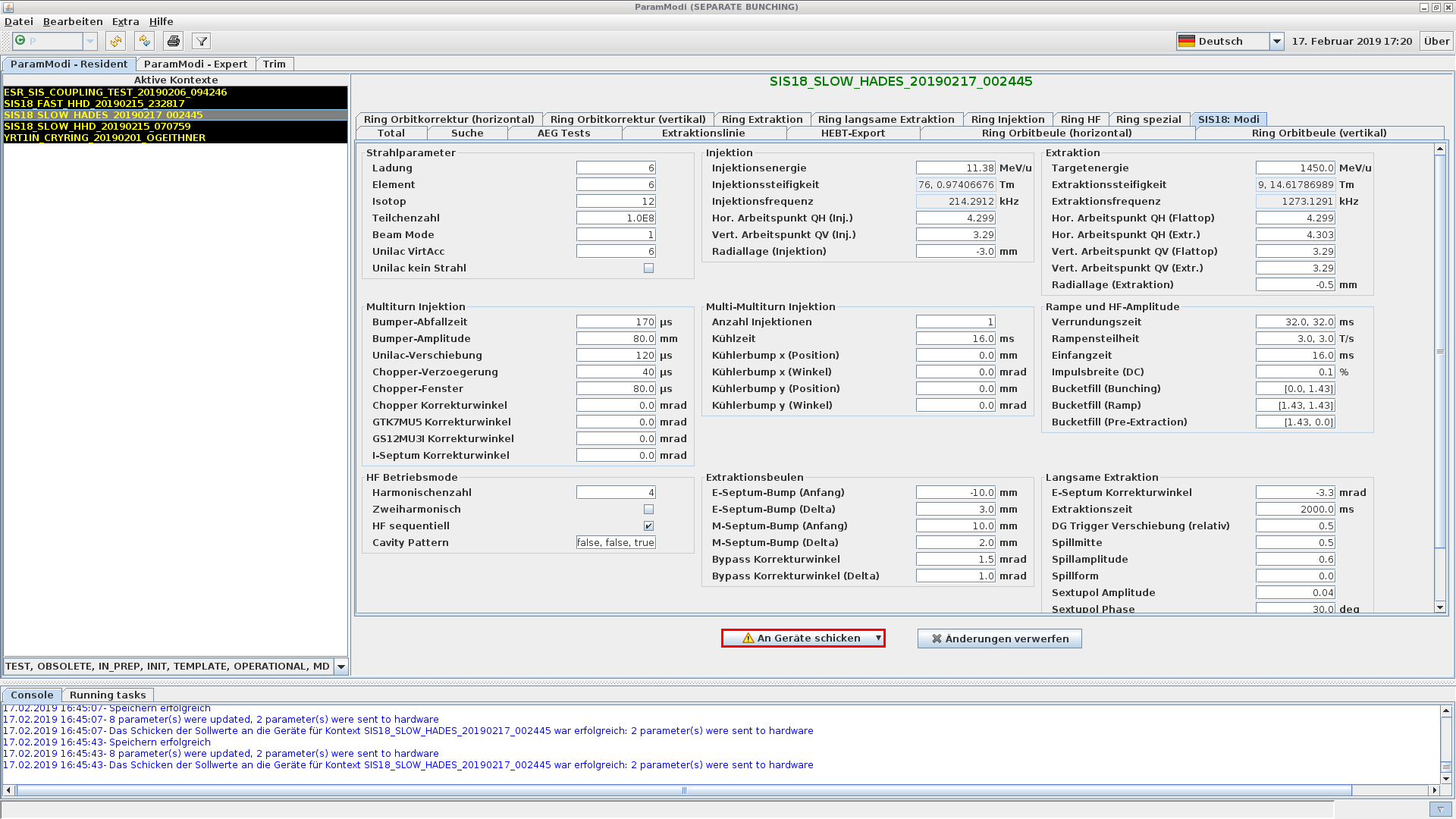The width and height of the screenshot is (1456, 819).
Task: Open the Extra menu
Action: 125,21
